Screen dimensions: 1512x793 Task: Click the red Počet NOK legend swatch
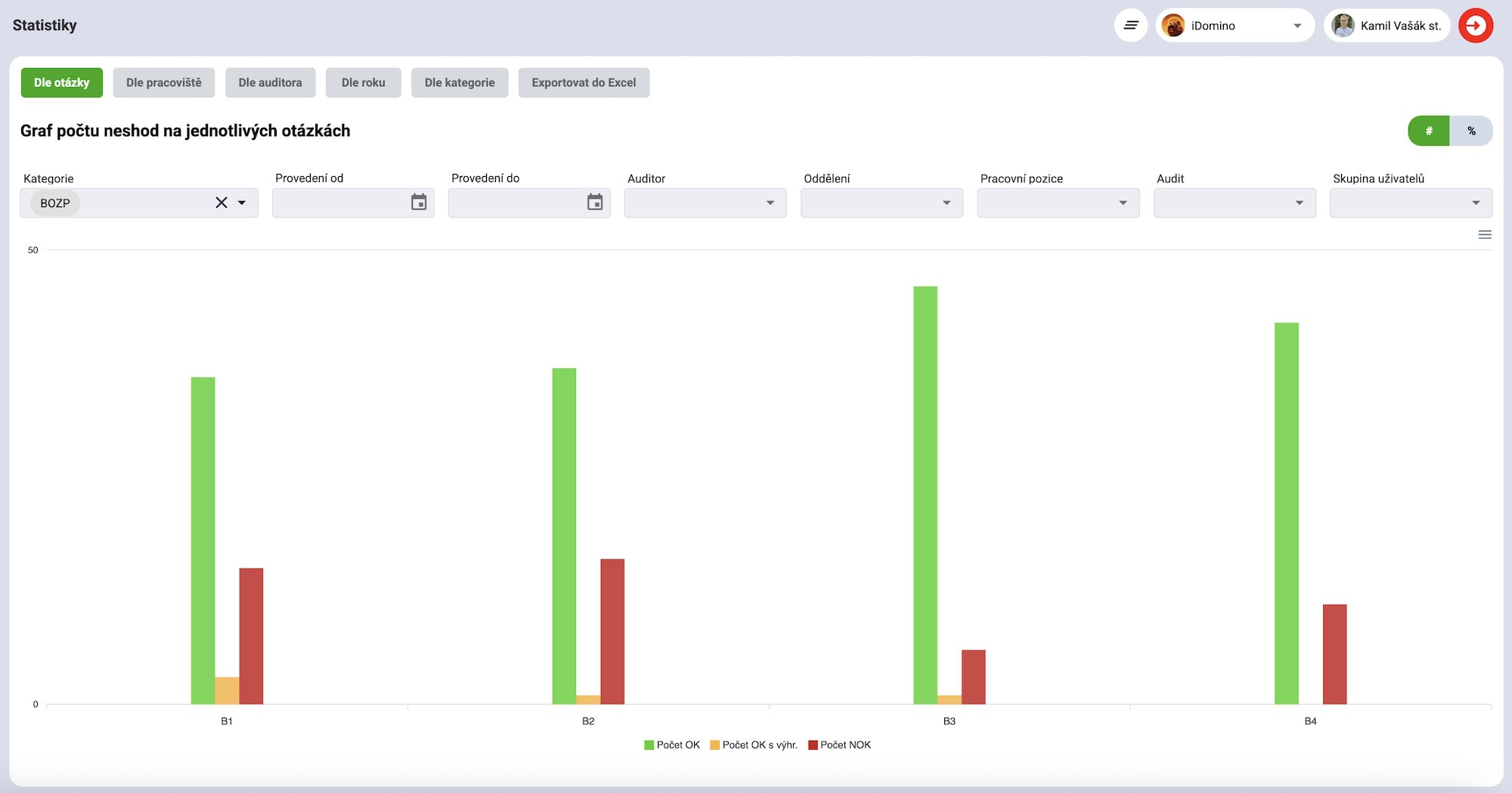[813, 745]
